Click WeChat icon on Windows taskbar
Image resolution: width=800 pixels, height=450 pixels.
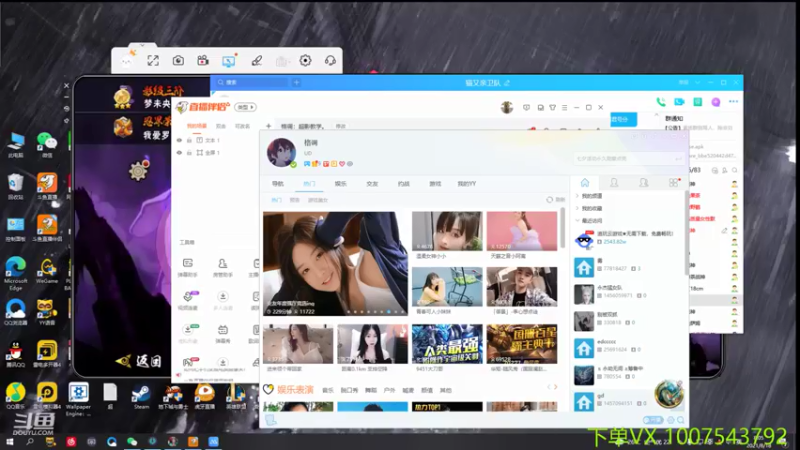pos(132,442)
